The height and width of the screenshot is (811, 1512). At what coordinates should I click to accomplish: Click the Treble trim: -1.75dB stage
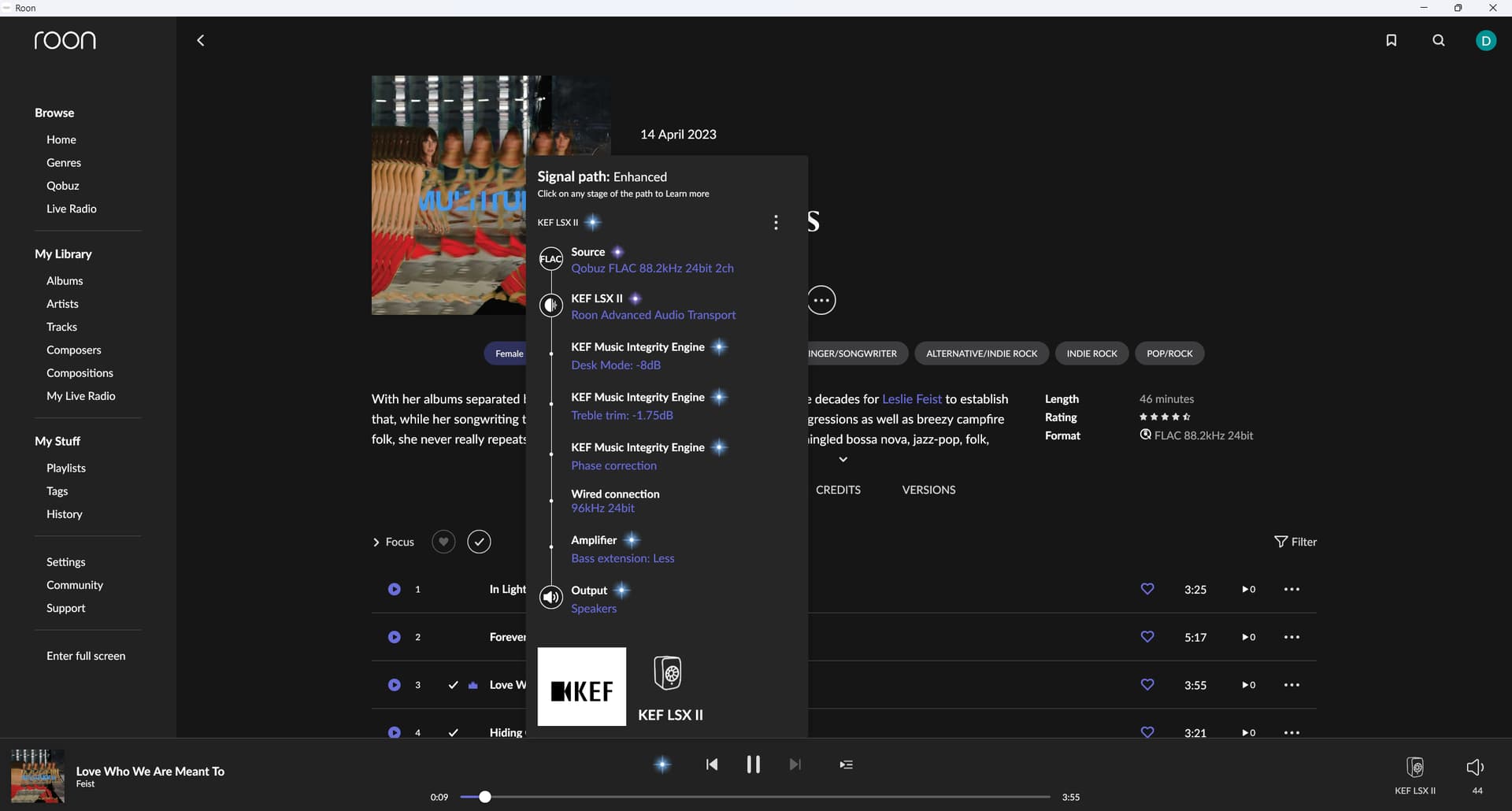(x=622, y=416)
